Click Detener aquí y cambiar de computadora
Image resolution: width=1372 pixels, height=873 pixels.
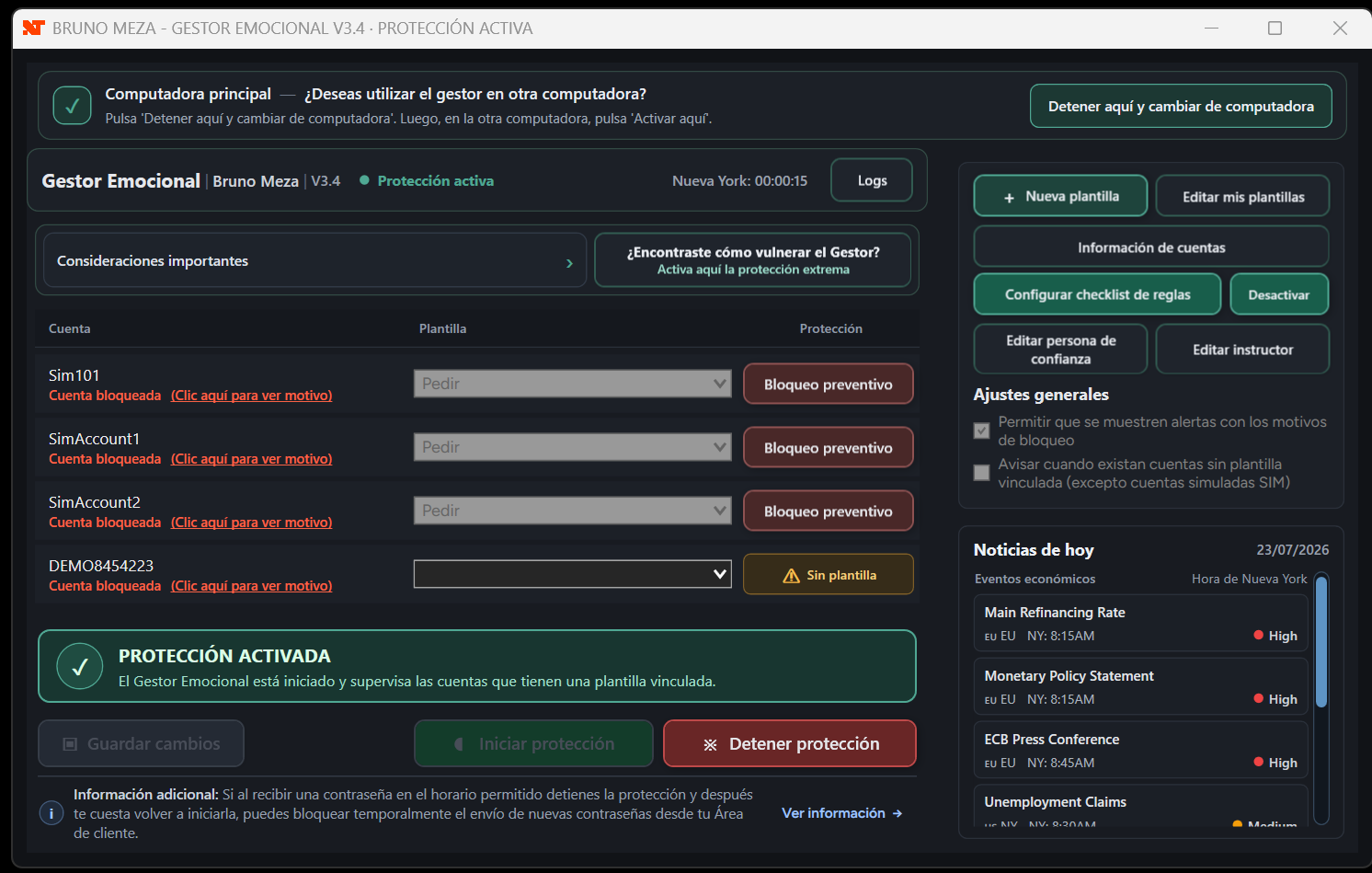(1181, 106)
